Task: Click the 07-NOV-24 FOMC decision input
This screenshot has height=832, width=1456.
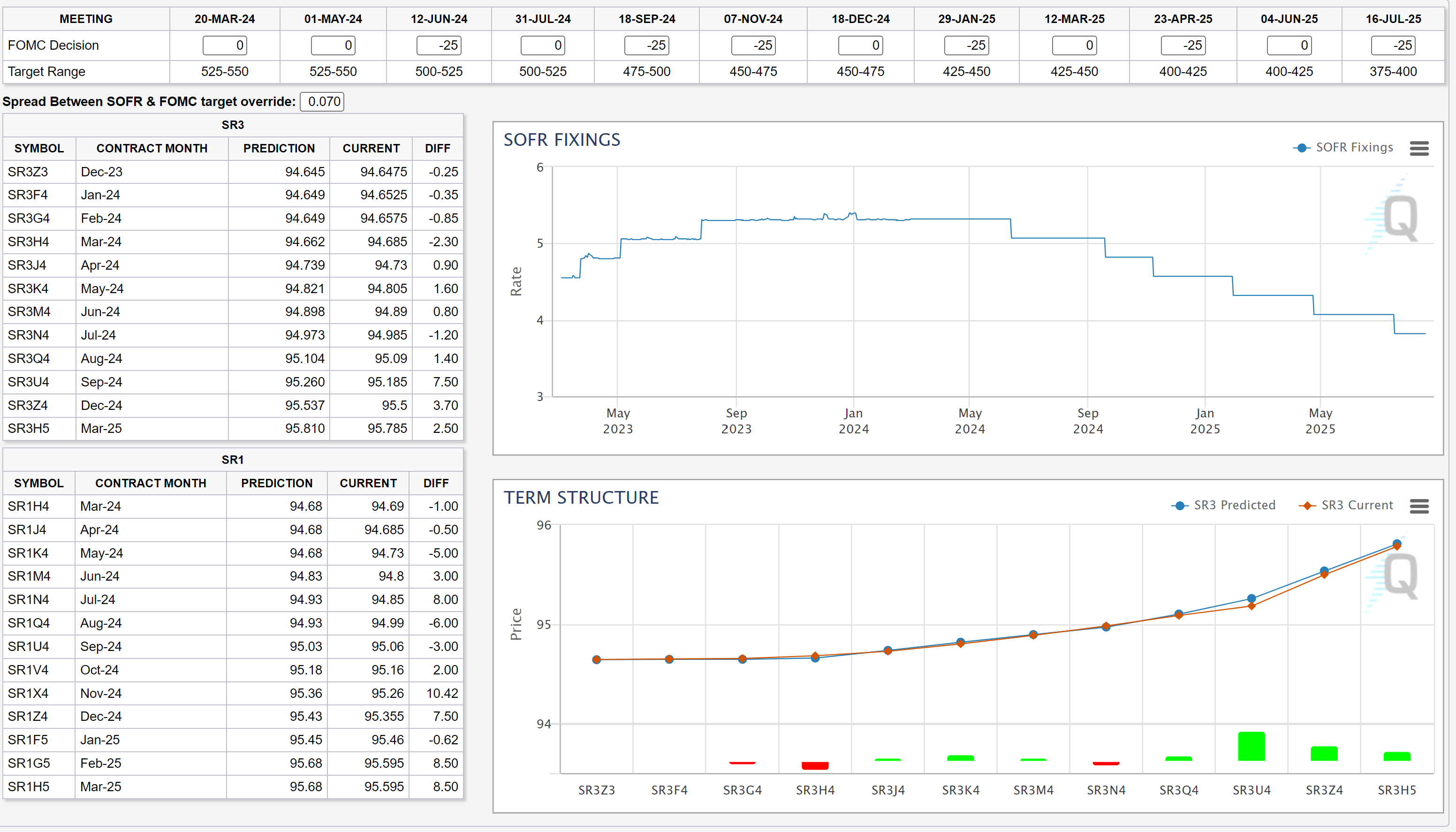Action: 753,45
